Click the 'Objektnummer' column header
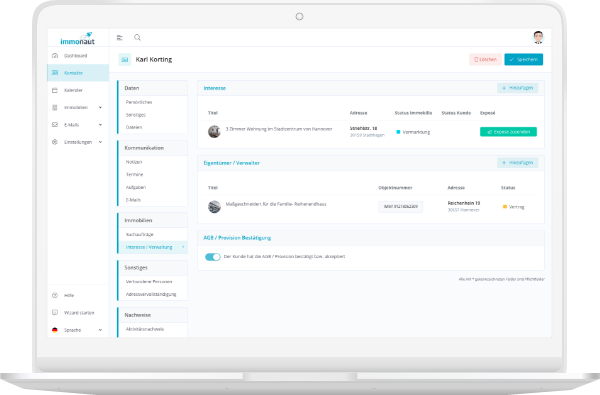Screen dimensions: 600x395 (x=395, y=188)
